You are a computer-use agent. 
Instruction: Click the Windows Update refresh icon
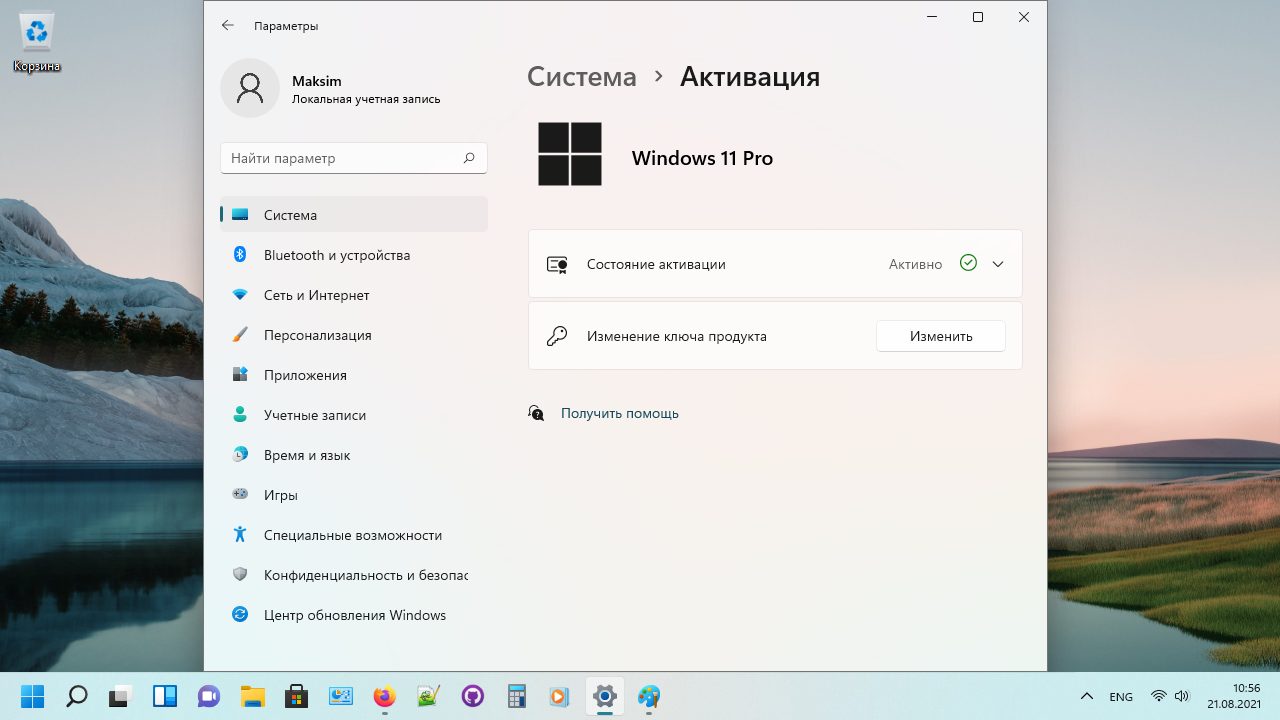(240, 615)
